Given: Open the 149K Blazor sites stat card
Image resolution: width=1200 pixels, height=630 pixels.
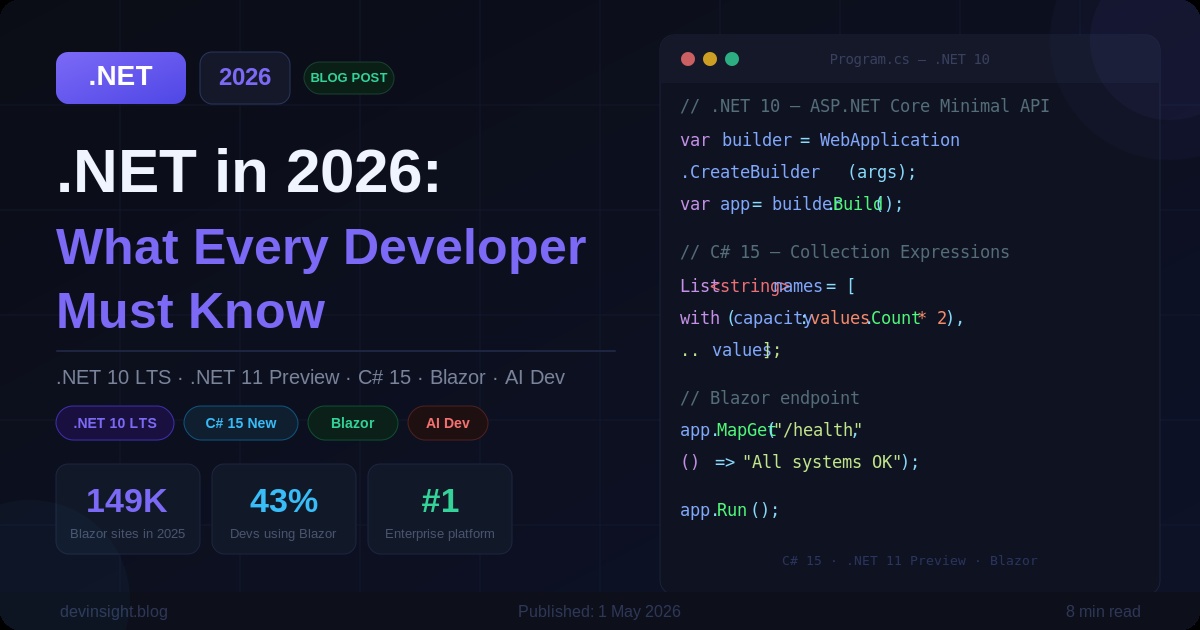Looking at the screenshot, I should click(x=128, y=509).
